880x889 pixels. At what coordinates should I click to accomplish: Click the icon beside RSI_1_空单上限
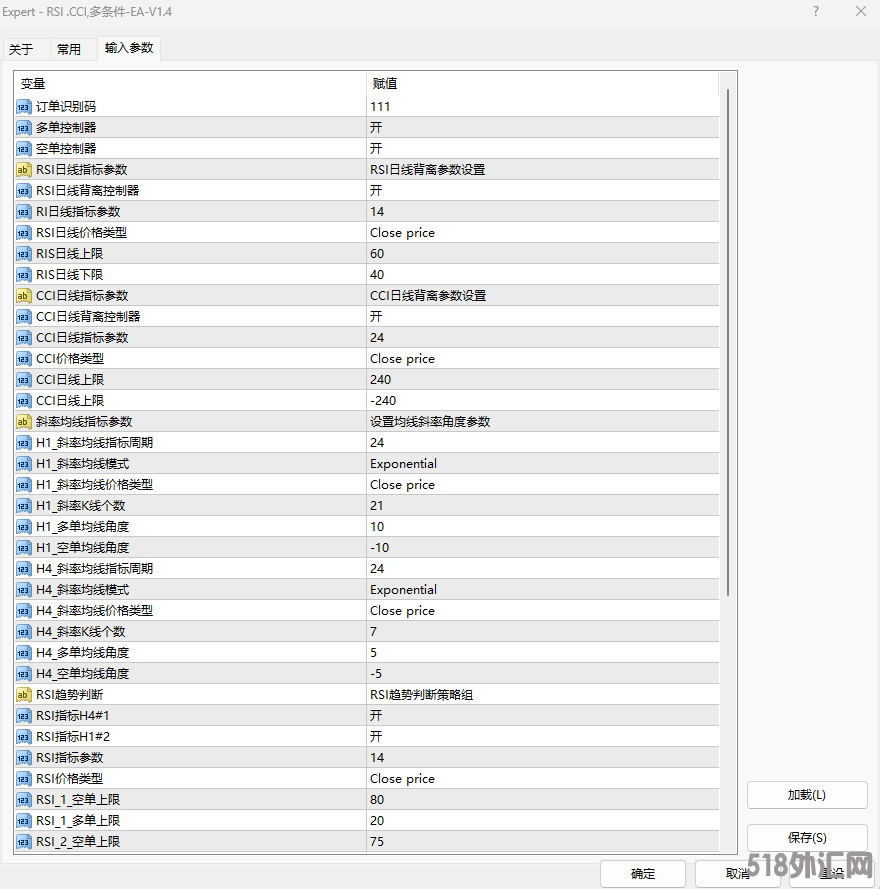click(x=23, y=799)
